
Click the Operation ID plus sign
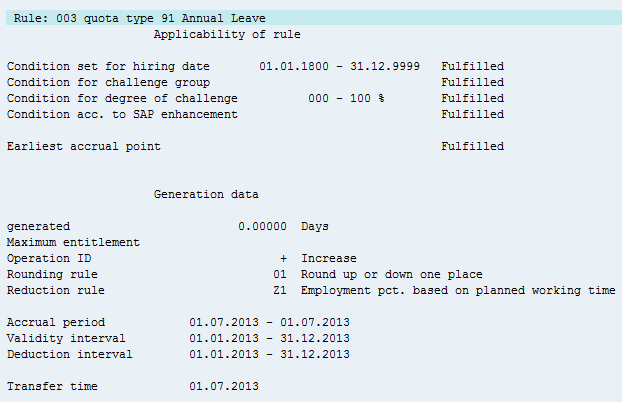coord(283,258)
